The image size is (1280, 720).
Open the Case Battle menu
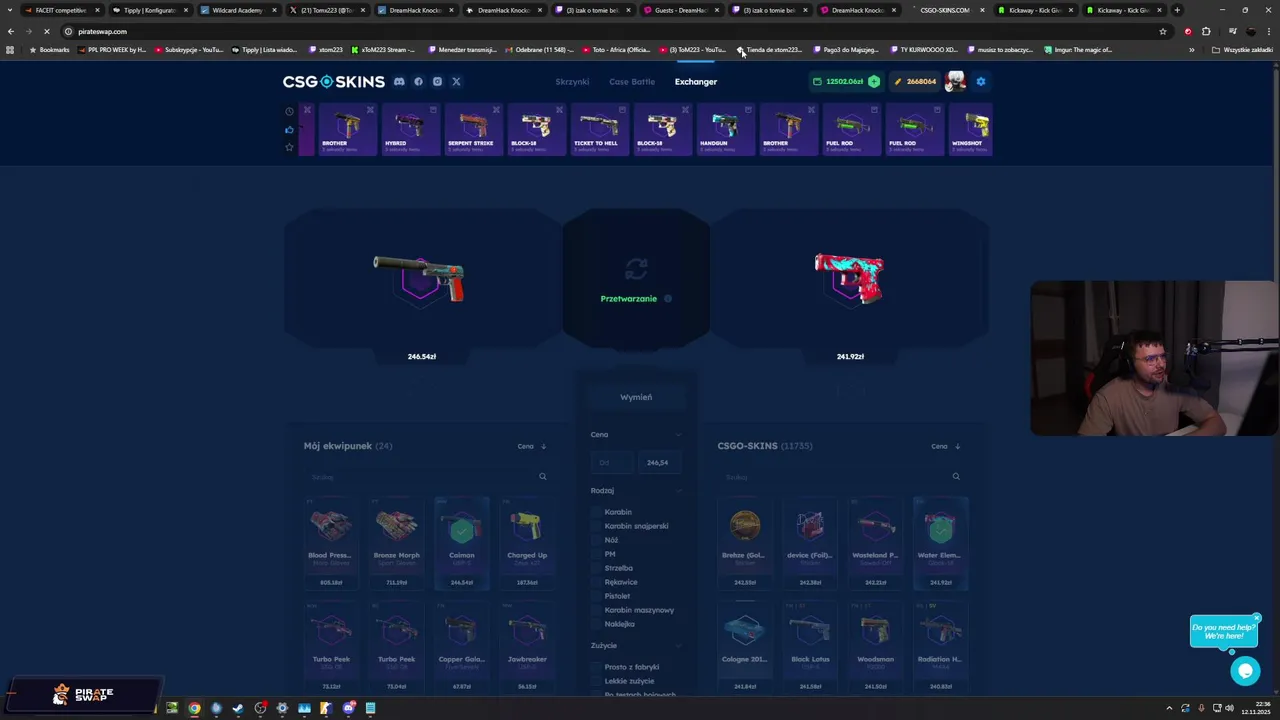[632, 81]
